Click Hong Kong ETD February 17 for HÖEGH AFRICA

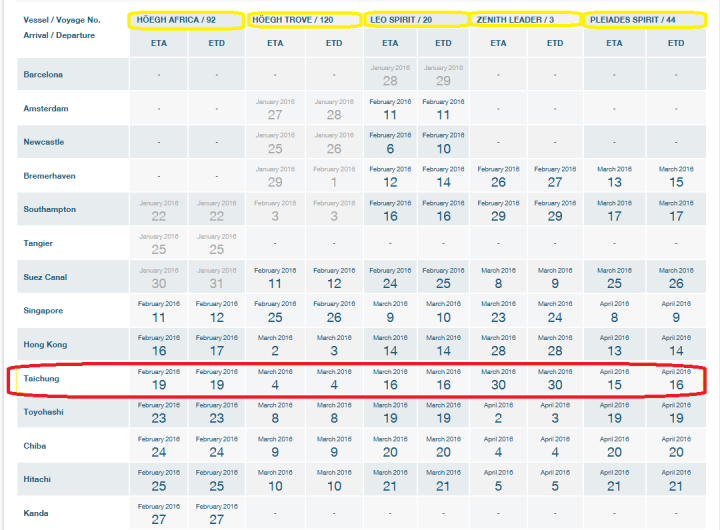[x=217, y=346]
